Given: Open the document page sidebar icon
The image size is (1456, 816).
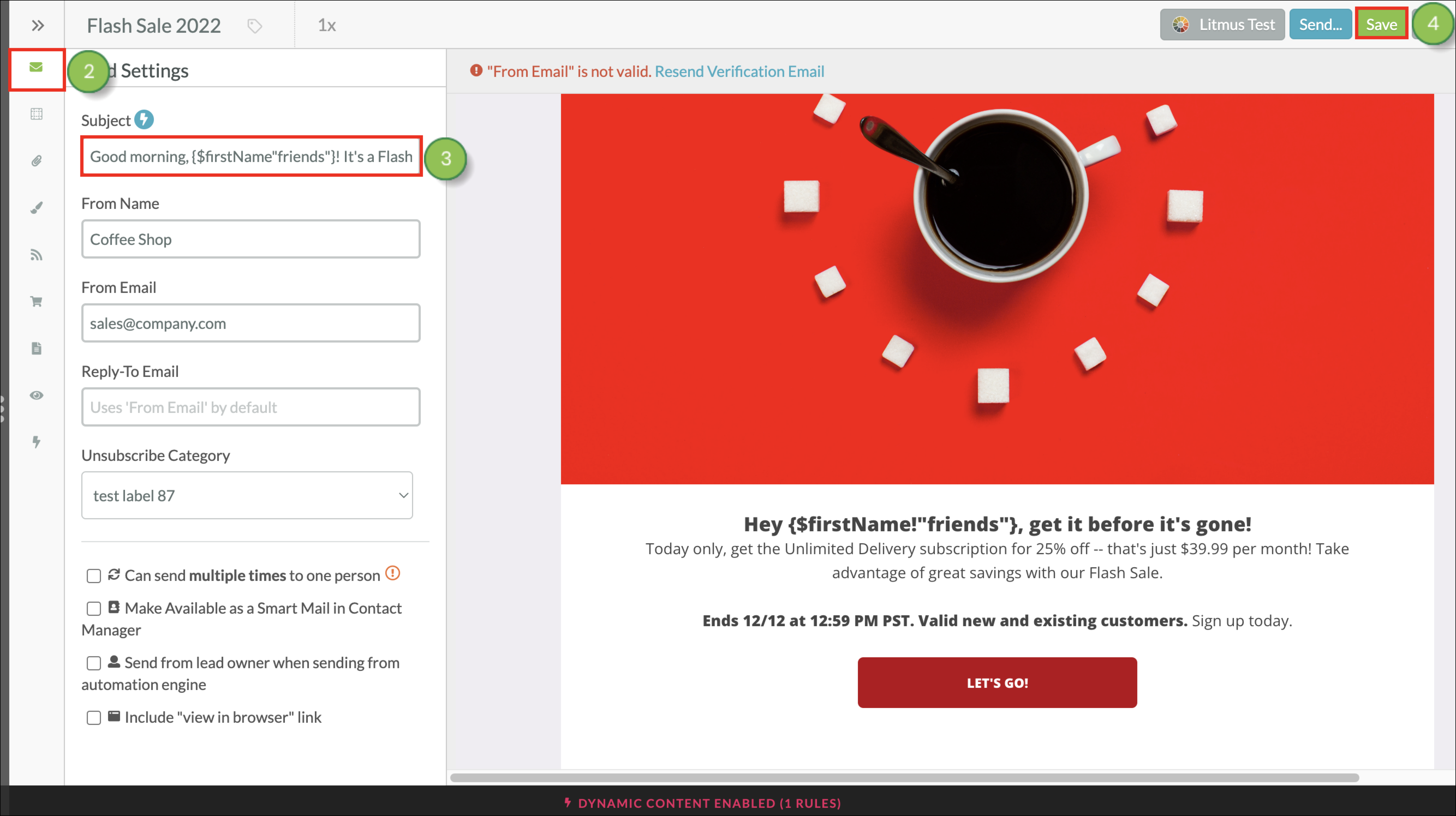Looking at the screenshot, I should (37, 349).
